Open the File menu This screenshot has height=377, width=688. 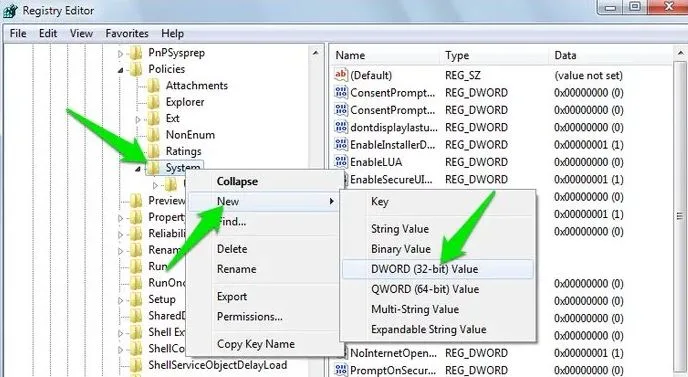pyautogui.click(x=18, y=33)
